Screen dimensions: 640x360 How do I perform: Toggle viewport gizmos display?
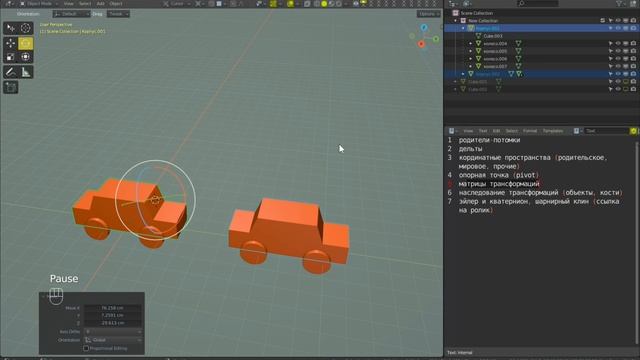[x=273, y=4]
